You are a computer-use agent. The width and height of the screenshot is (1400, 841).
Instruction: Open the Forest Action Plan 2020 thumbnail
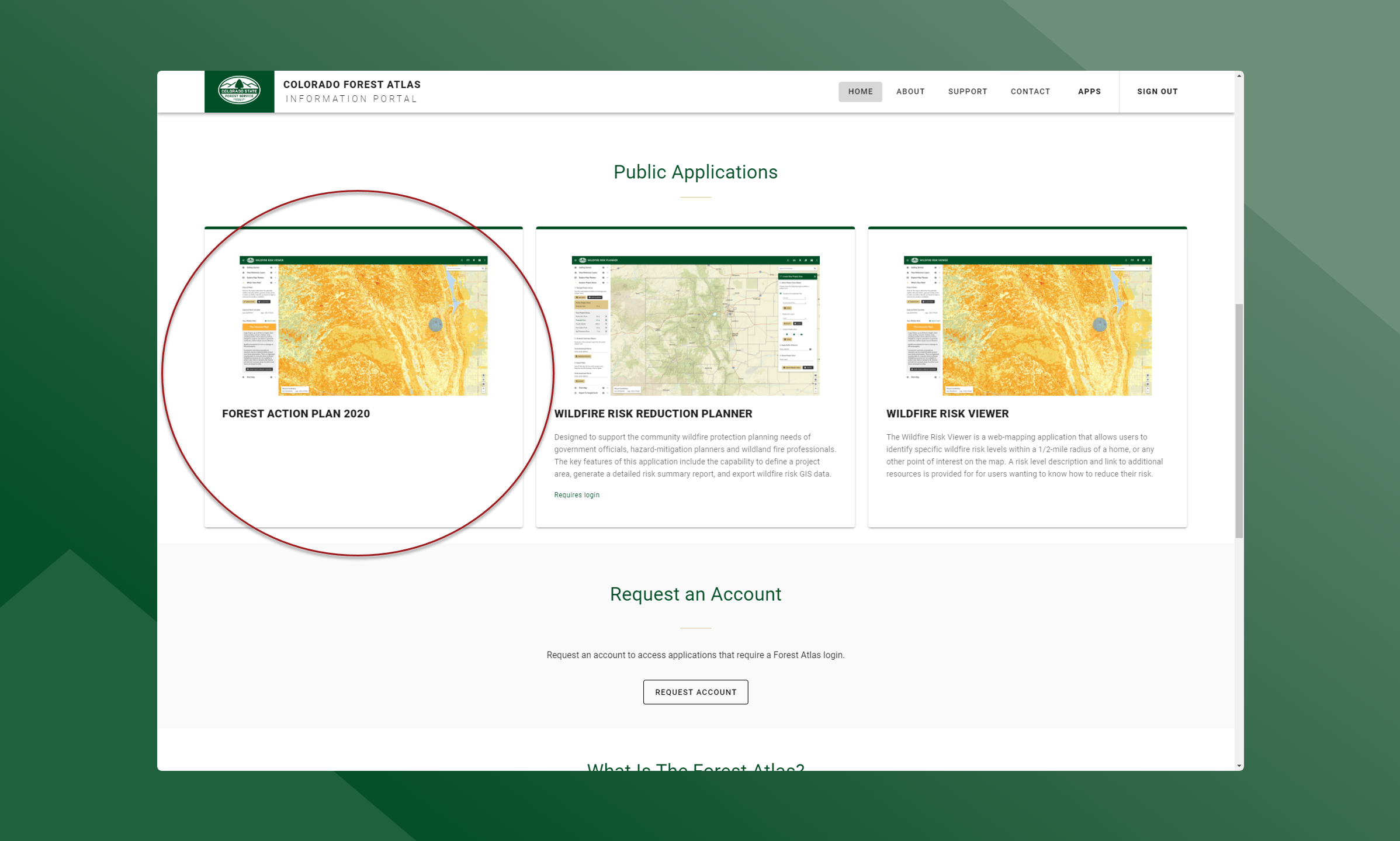click(x=363, y=326)
